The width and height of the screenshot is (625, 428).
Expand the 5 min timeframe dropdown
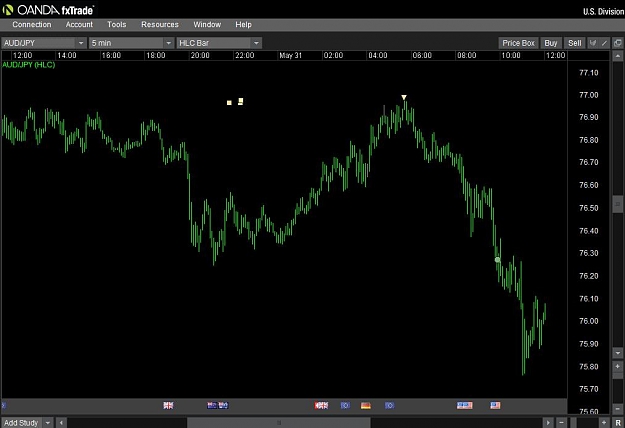point(169,43)
